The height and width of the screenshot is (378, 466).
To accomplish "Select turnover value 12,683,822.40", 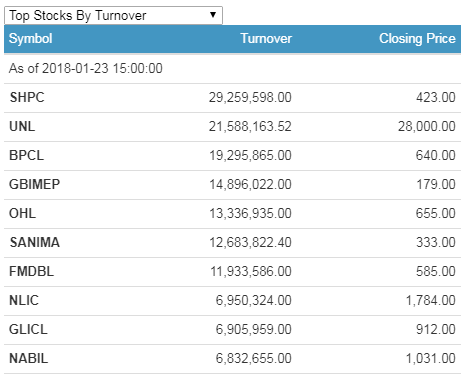I will (250, 242).
